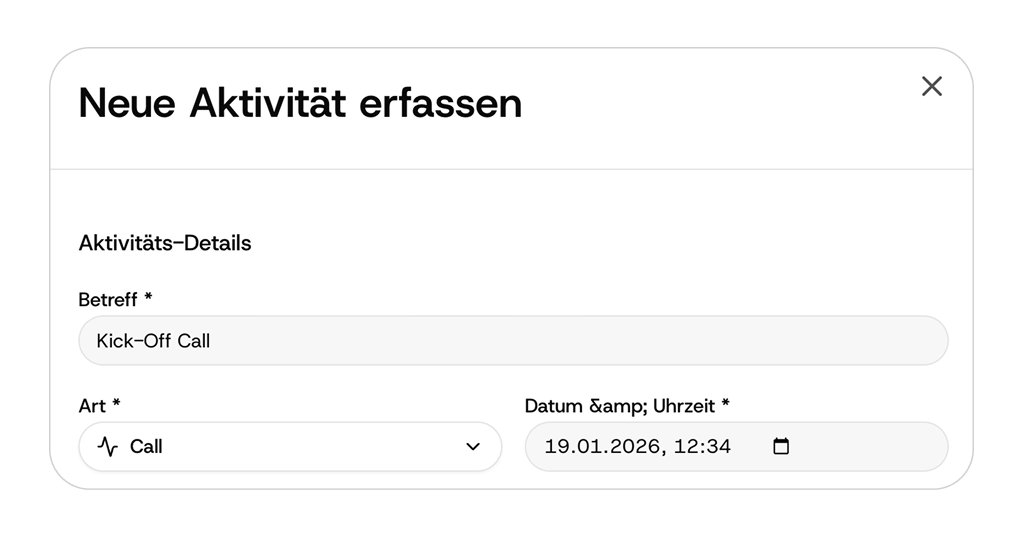
Task: Close the Neue Aktivität erfassen dialog
Action: [932, 87]
